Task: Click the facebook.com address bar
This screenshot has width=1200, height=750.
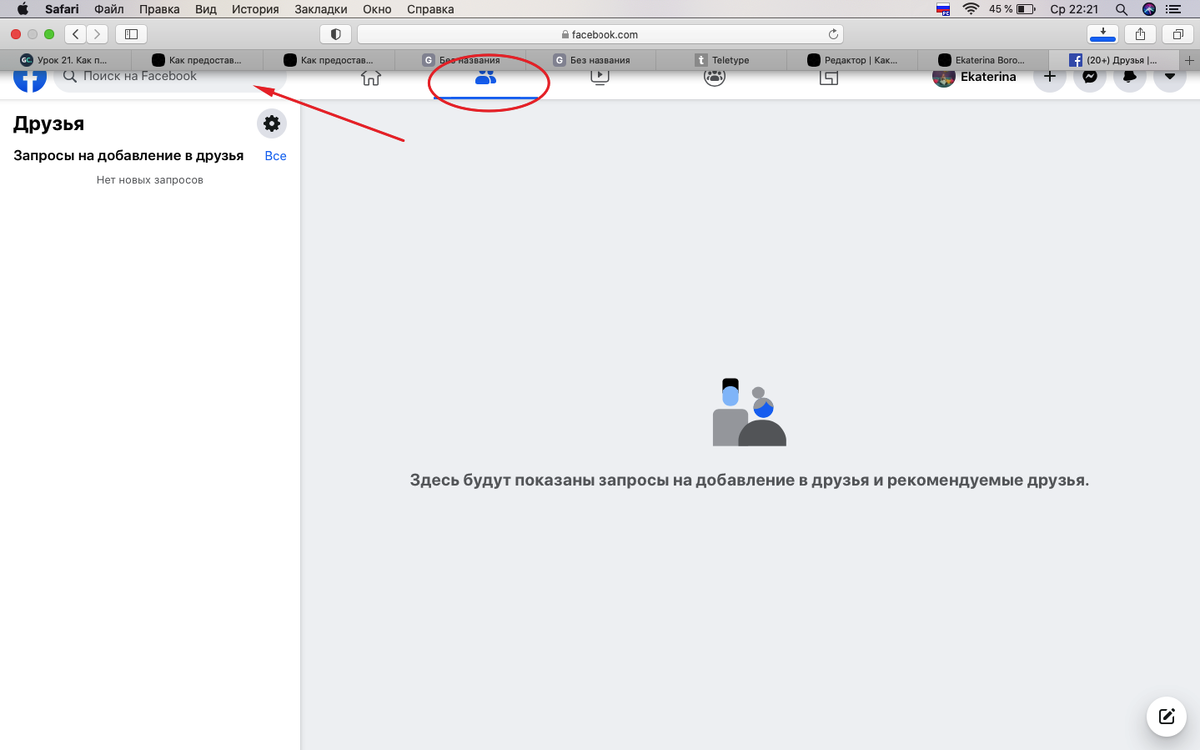Action: pos(600,34)
